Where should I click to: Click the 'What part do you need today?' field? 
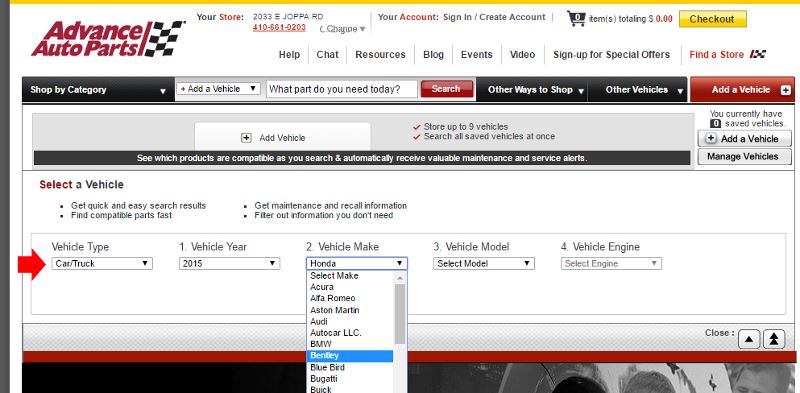point(342,89)
